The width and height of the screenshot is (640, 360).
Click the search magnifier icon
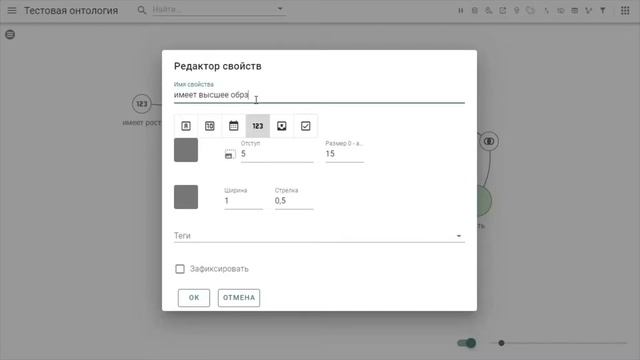tap(141, 10)
